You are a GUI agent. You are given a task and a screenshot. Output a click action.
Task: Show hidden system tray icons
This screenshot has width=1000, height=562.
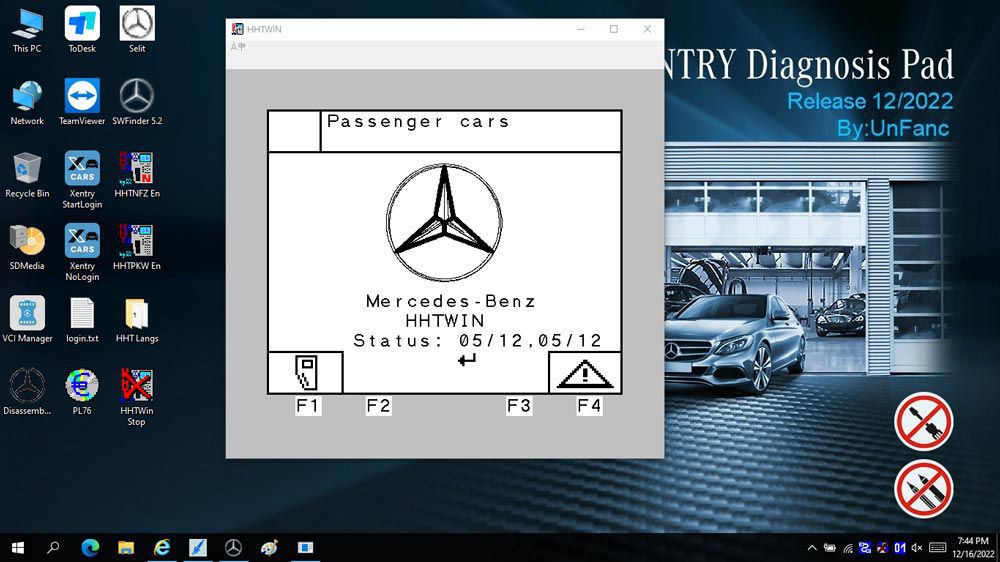pos(812,548)
